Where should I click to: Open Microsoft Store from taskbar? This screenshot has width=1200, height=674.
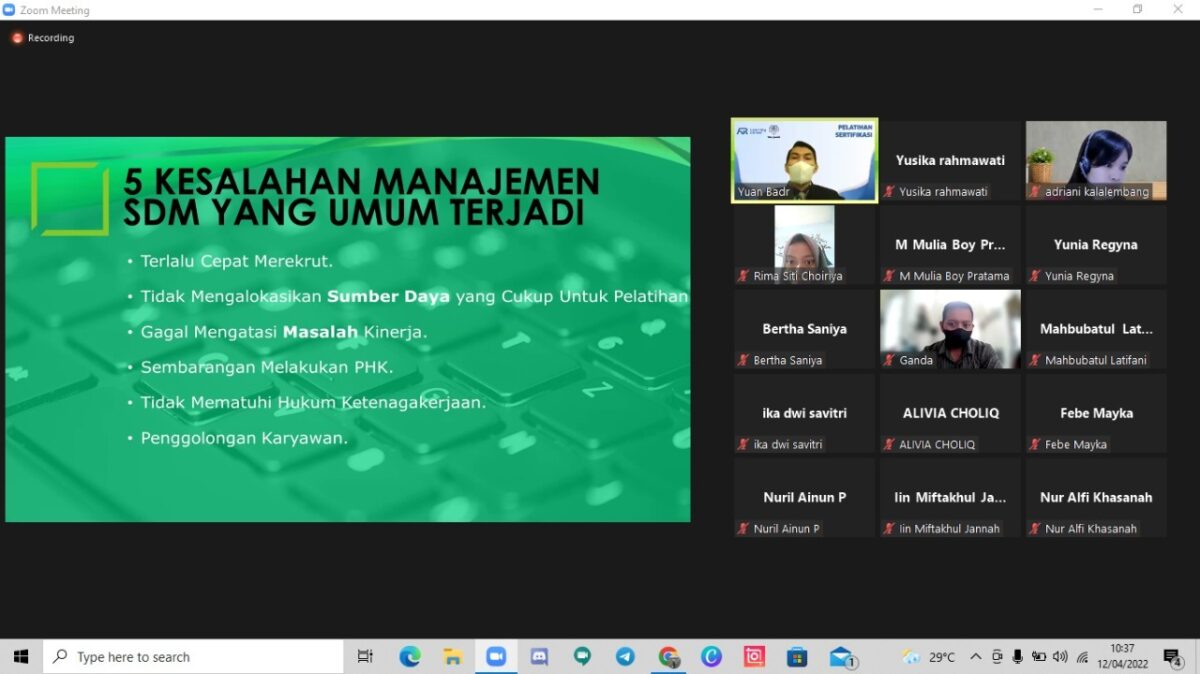coord(797,657)
